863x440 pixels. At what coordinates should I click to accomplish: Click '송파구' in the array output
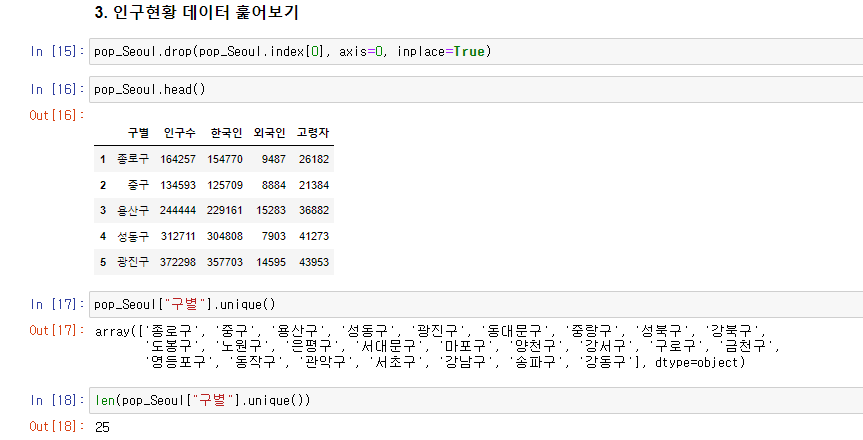coord(536,362)
